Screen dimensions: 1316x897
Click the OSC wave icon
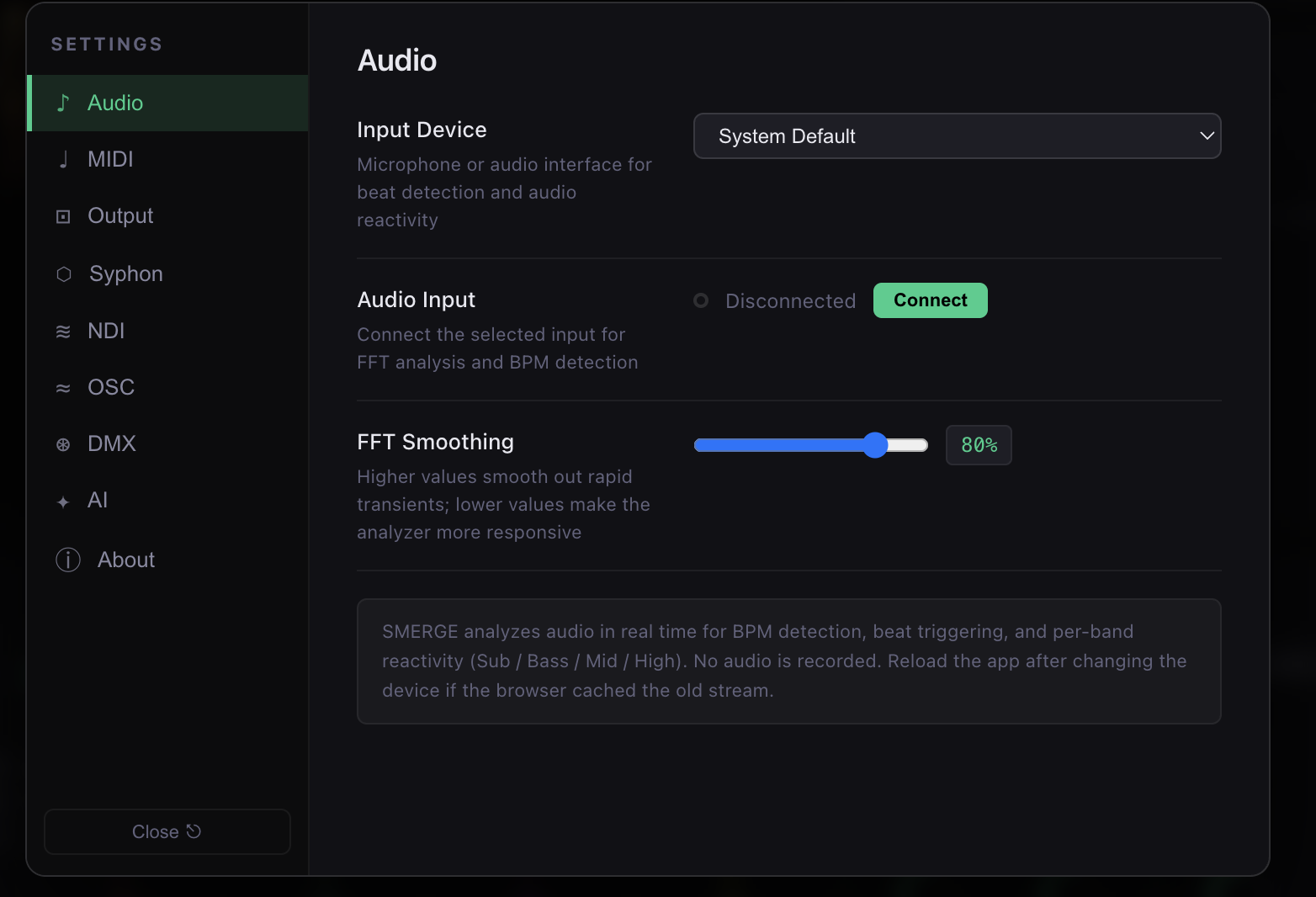(x=63, y=388)
